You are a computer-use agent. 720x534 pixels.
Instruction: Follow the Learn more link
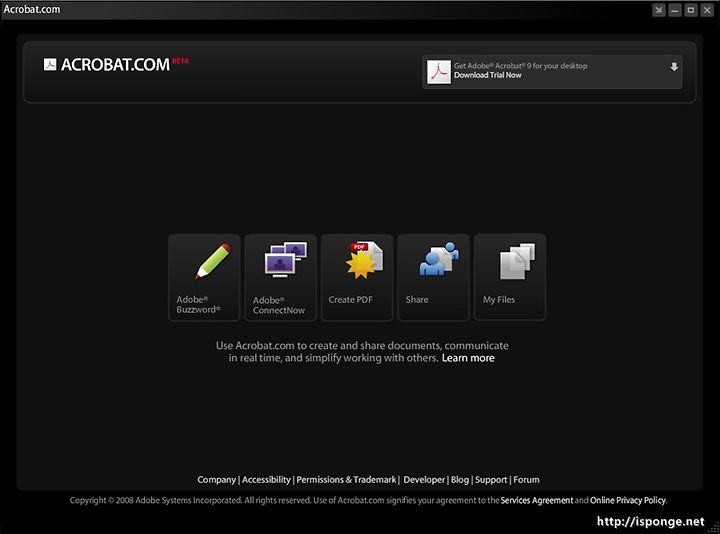(468, 358)
